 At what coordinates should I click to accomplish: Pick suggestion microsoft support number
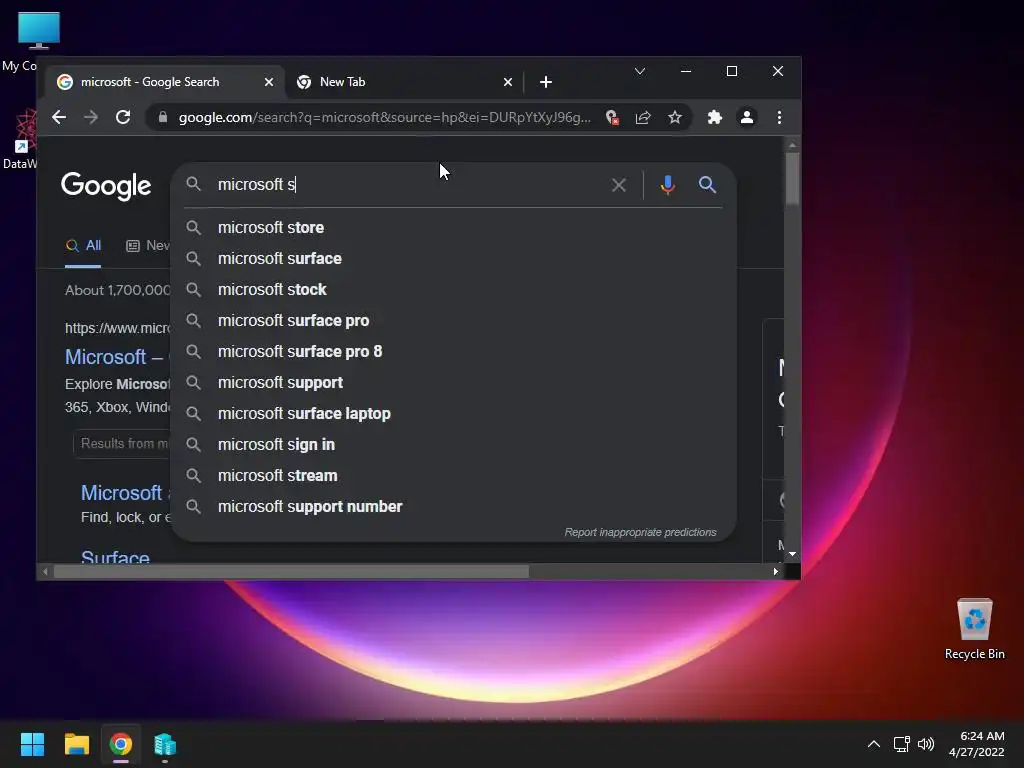coord(453,507)
